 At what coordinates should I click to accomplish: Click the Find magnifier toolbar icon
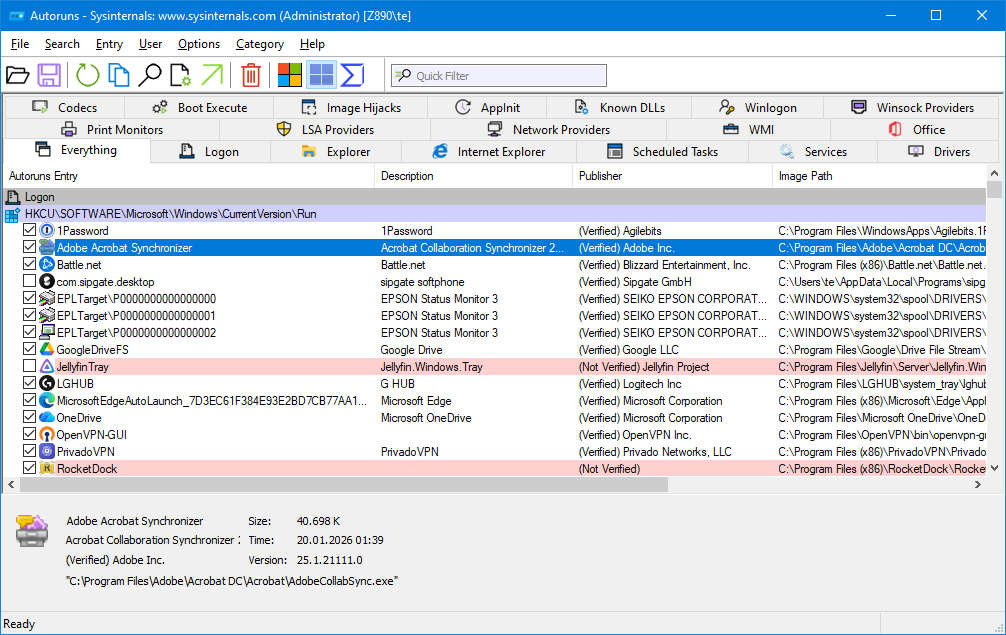150,75
